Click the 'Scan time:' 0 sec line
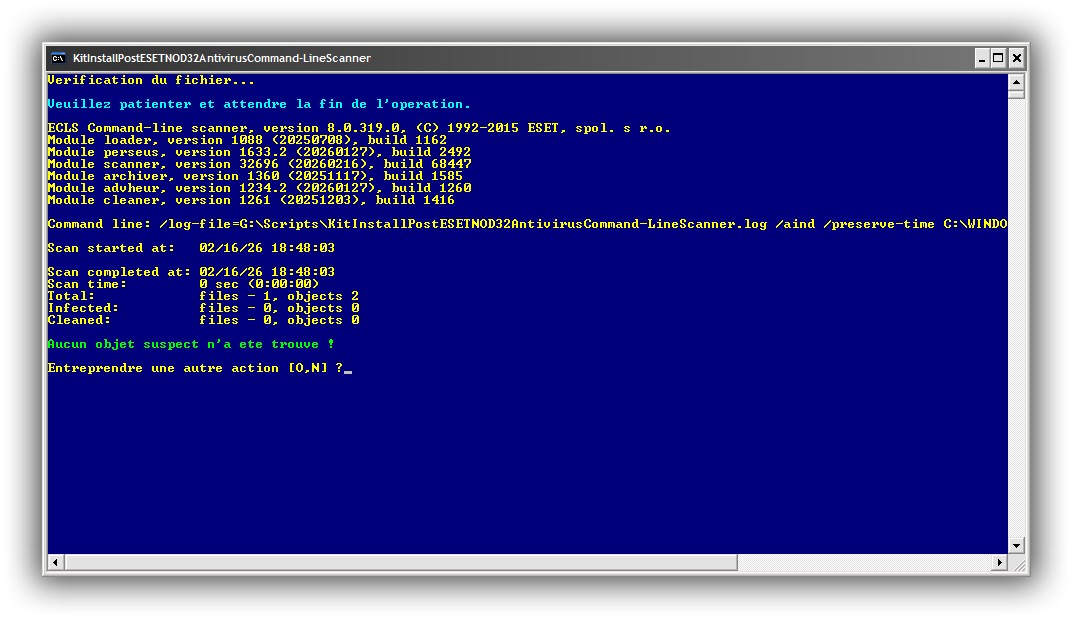The width and height of the screenshot is (1073, 619). (x=183, y=284)
